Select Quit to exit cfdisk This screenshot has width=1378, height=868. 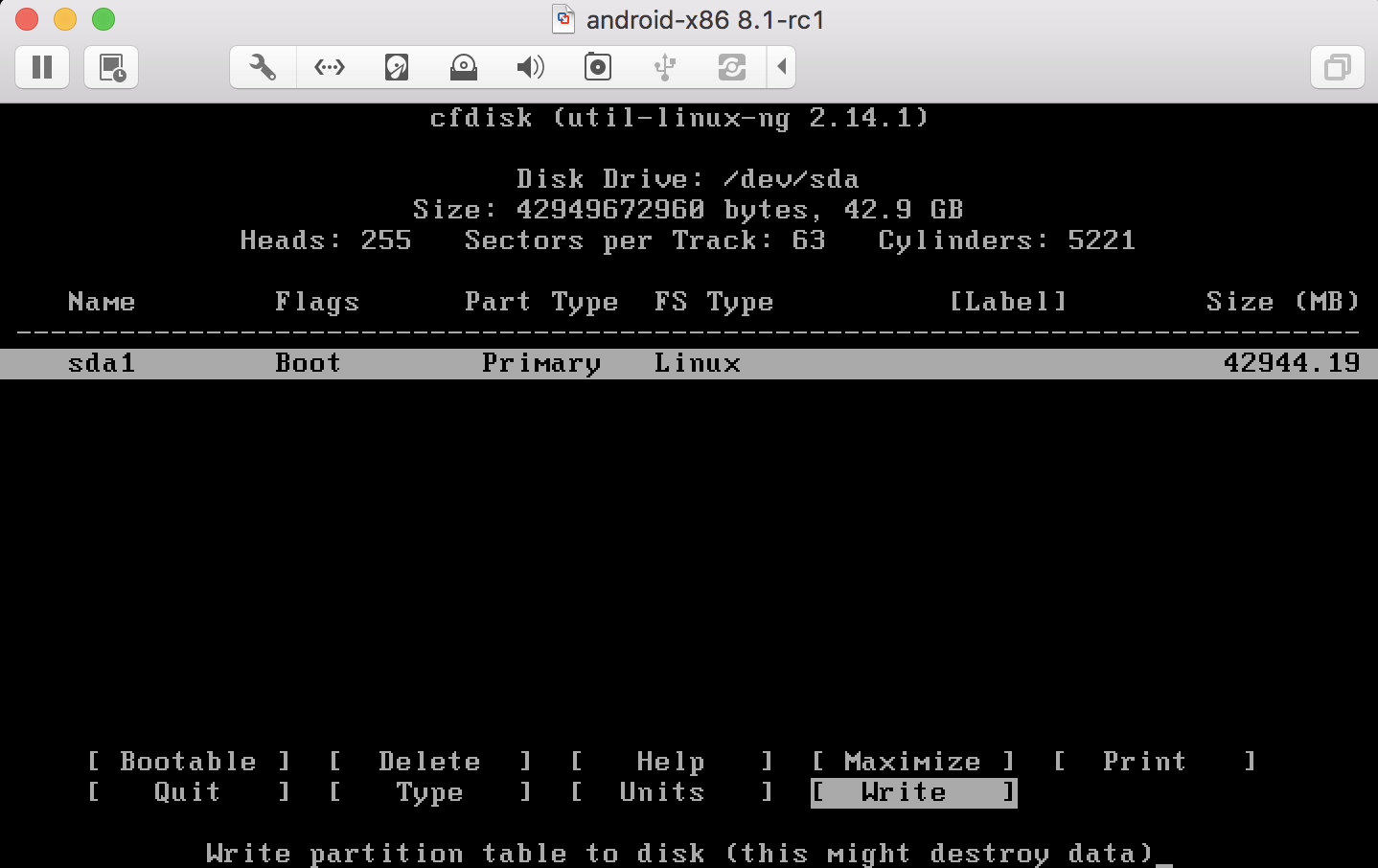click(187, 792)
